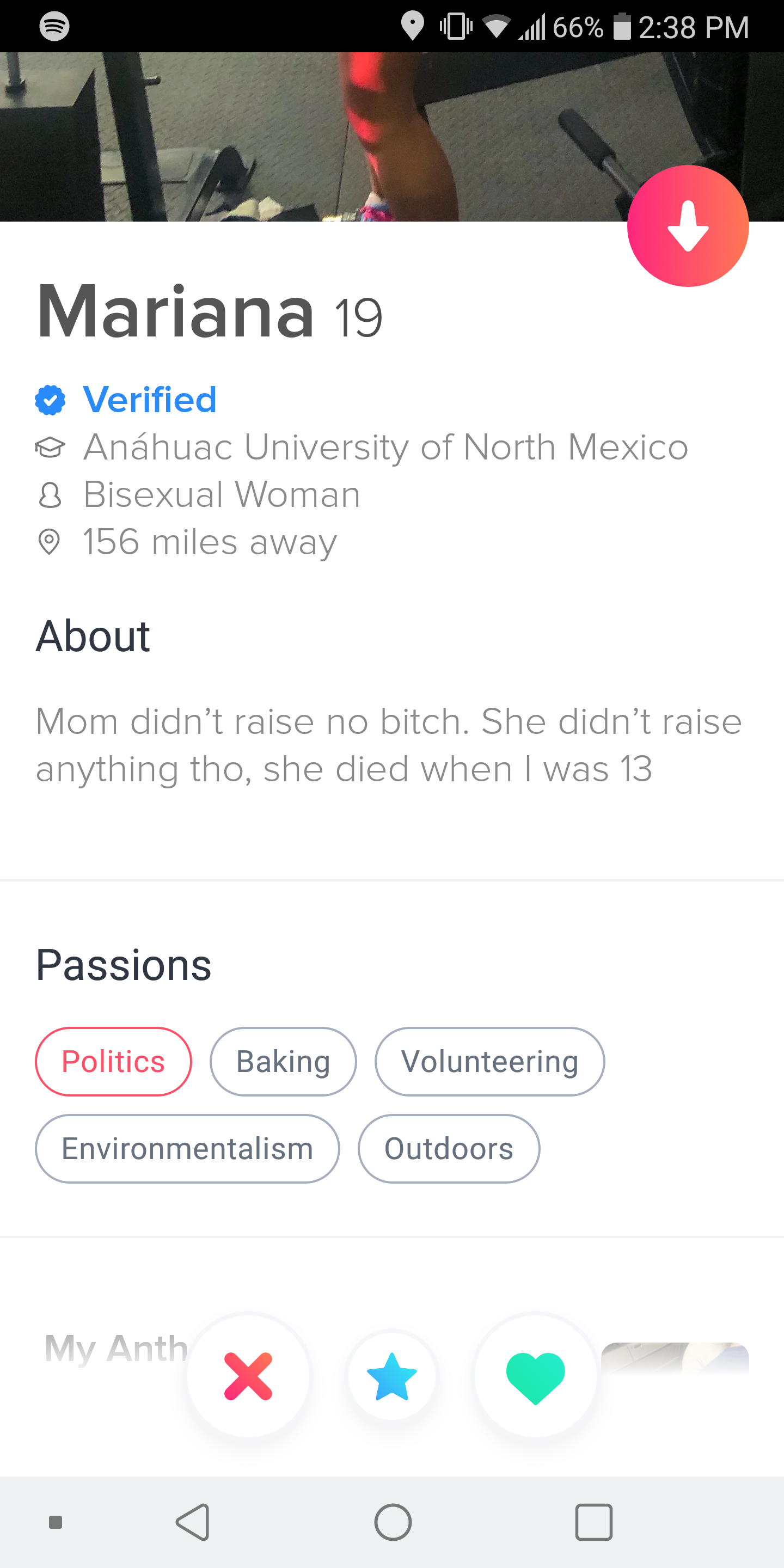
Task: Open recent apps with the square button
Action: click(593, 1522)
